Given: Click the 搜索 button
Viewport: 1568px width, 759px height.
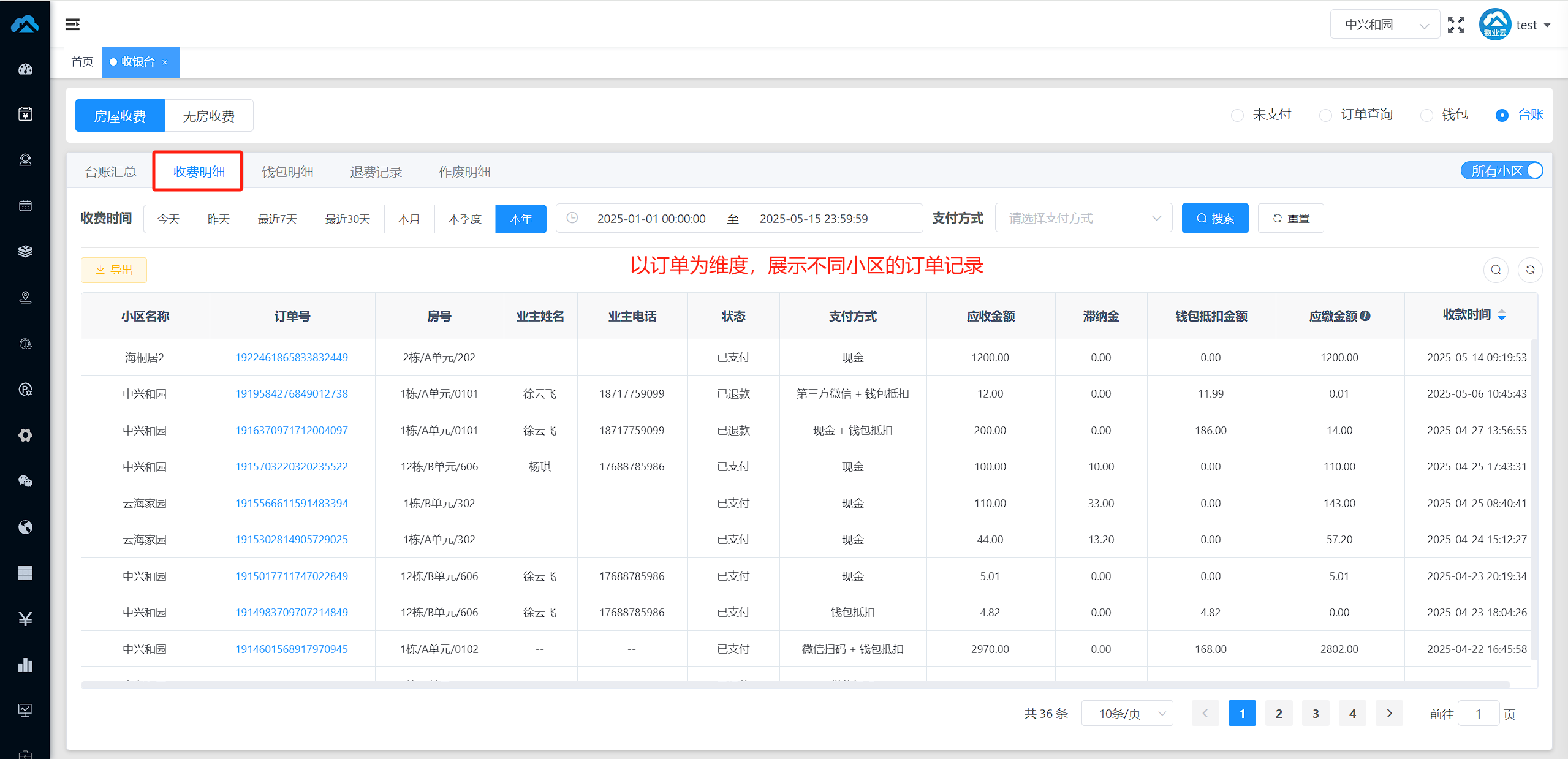Looking at the screenshot, I should coord(1215,218).
